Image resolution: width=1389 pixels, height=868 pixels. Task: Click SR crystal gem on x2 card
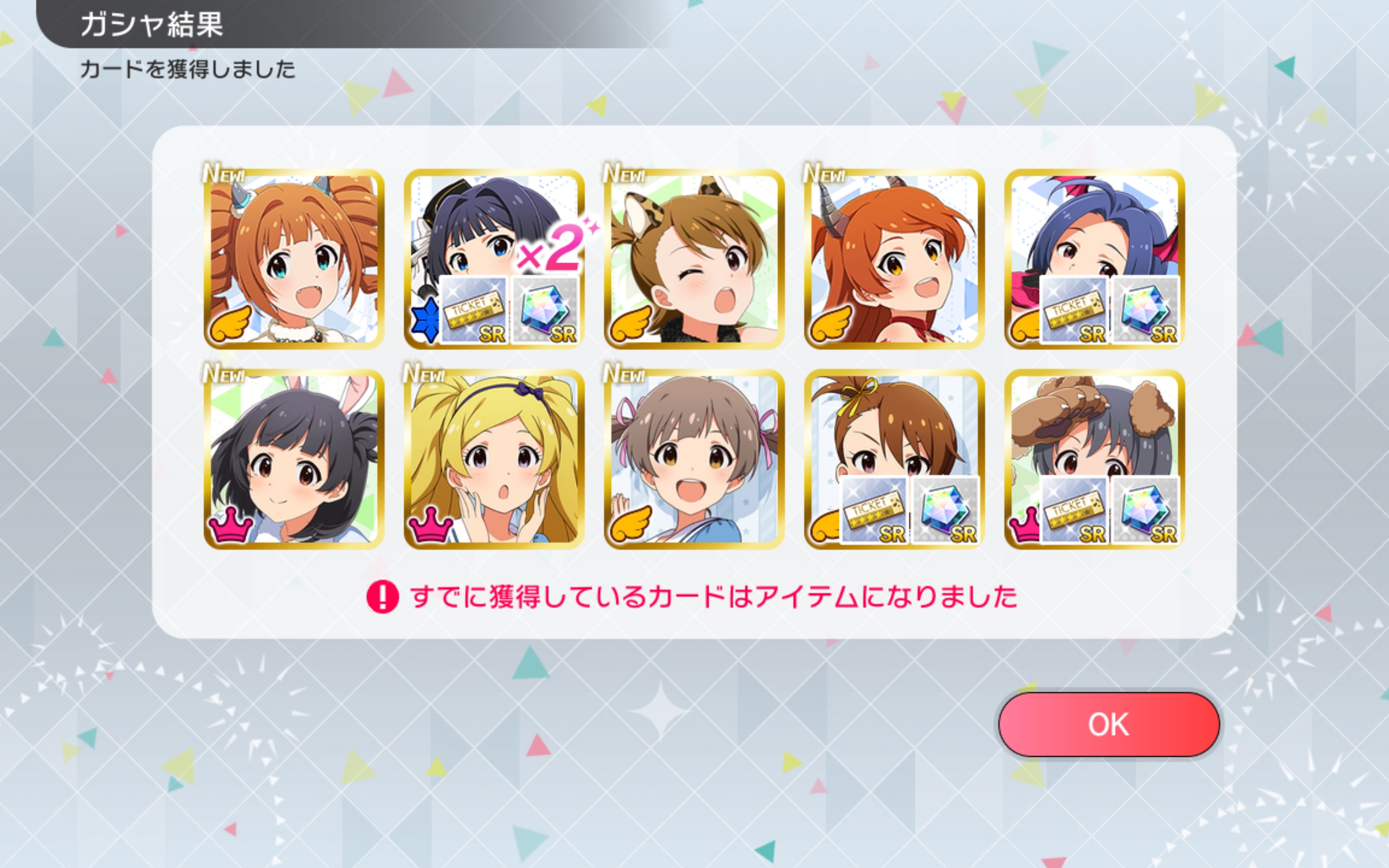click(x=545, y=310)
